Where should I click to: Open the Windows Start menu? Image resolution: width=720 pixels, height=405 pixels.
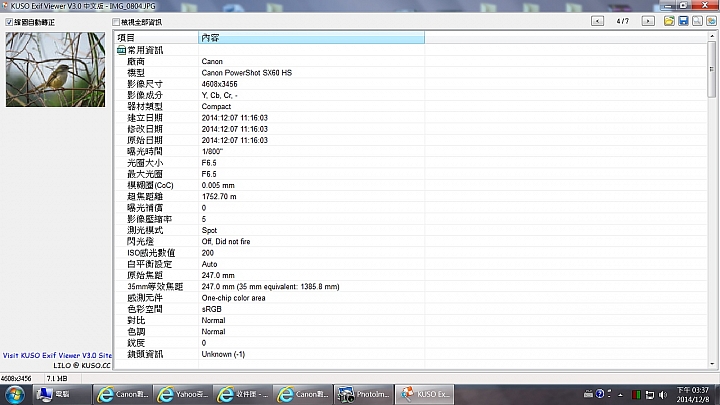click(x=15, y=394)
